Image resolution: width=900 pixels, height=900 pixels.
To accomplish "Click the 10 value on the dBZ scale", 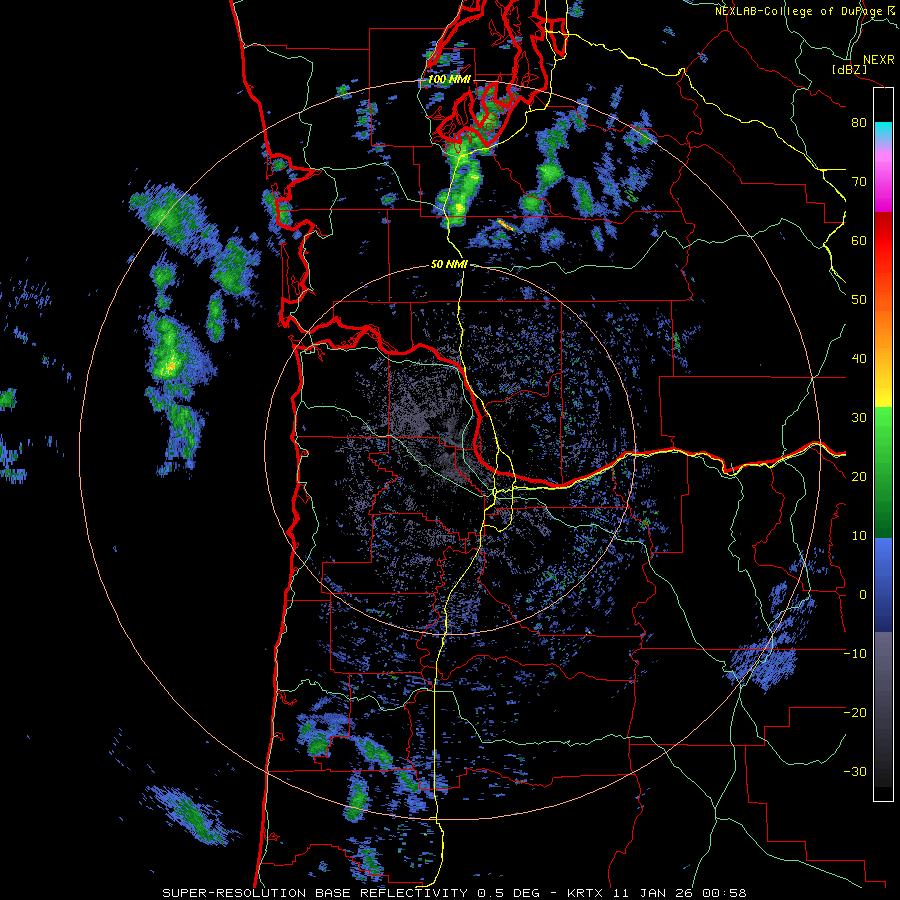I will (x=859, y=536).
